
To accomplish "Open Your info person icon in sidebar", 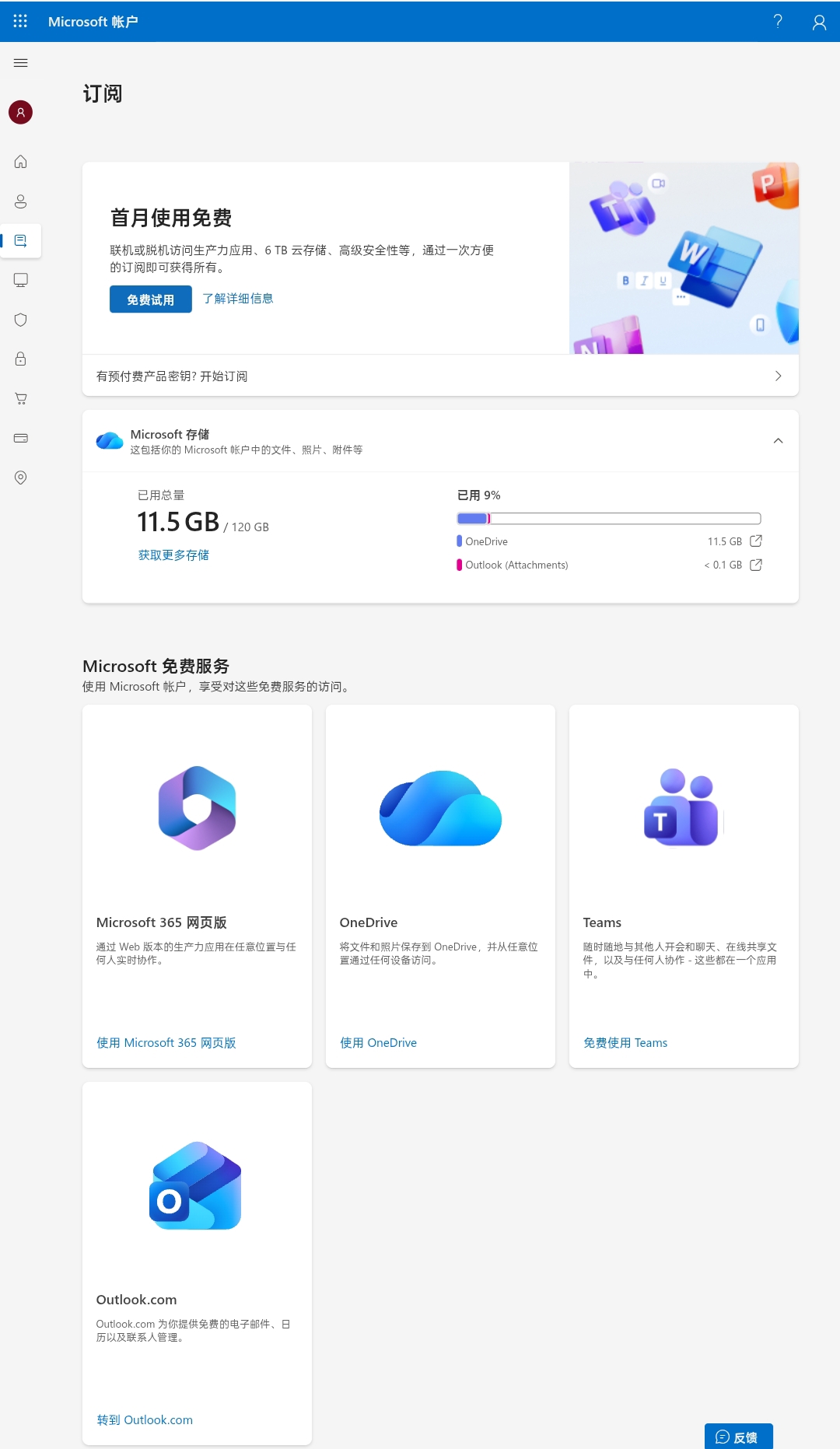I will (21, 201).
